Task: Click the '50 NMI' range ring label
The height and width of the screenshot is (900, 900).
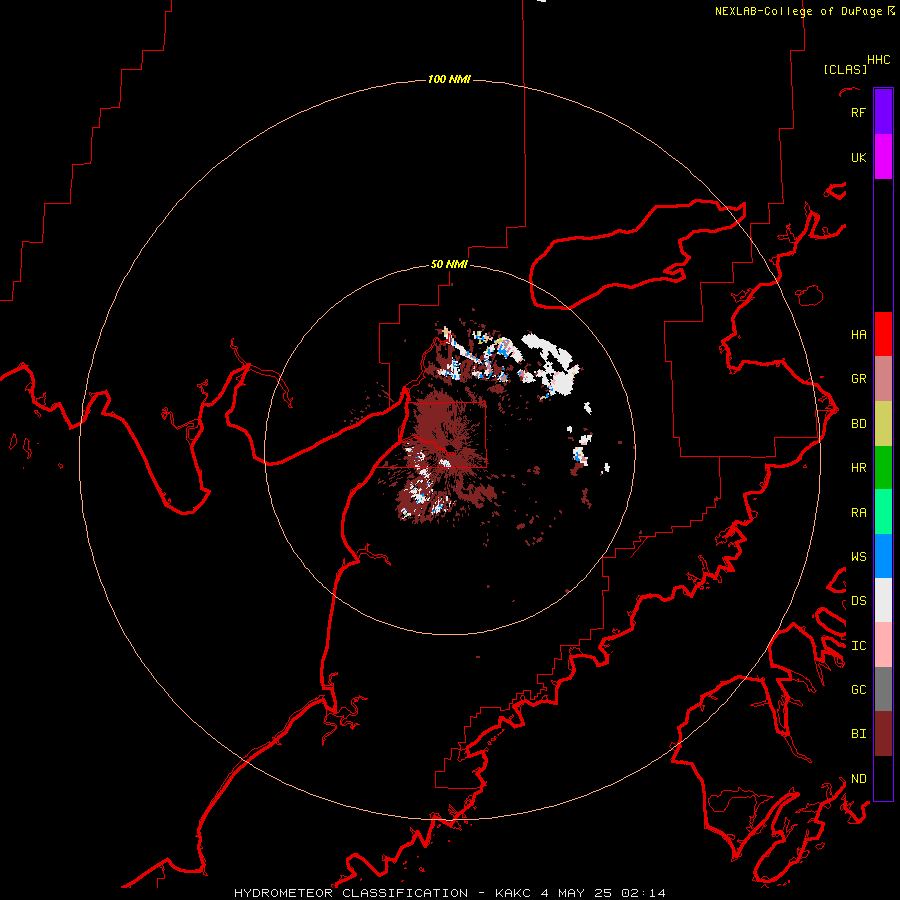Action: click(x=449, y=264)
